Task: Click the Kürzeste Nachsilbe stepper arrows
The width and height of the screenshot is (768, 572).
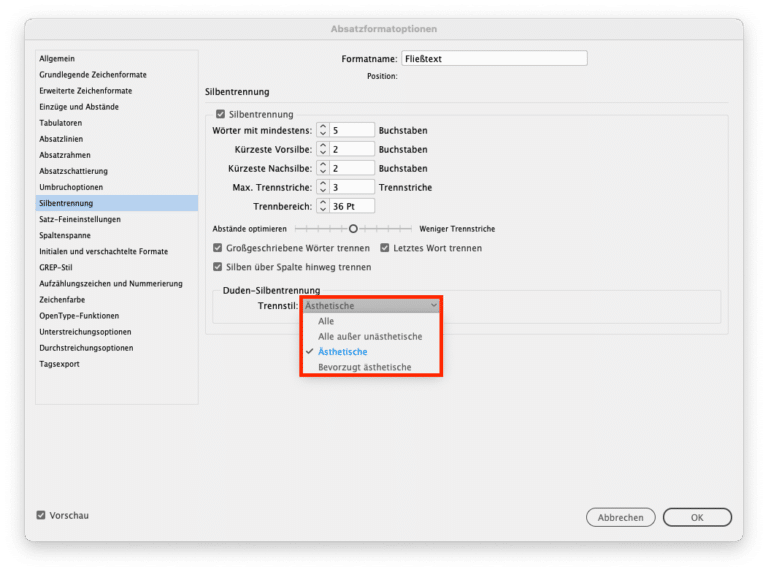Action: point(323,168)
